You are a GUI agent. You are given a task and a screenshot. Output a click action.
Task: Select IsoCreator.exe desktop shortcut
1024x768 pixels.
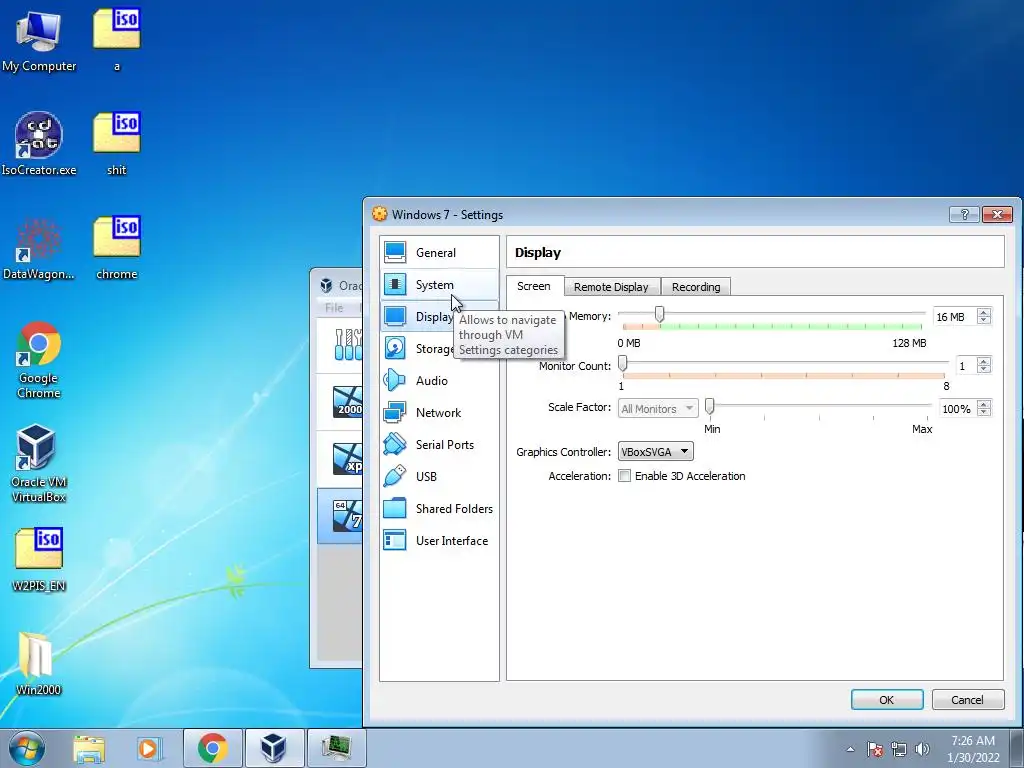pos(39,144)
